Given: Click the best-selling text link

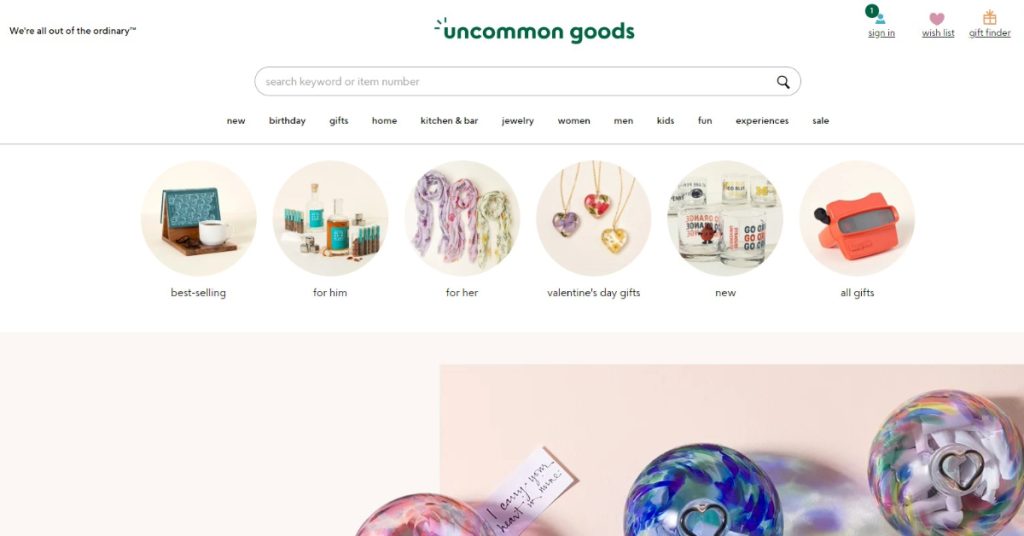Looking at the screenshot, I should coord(199,292).
